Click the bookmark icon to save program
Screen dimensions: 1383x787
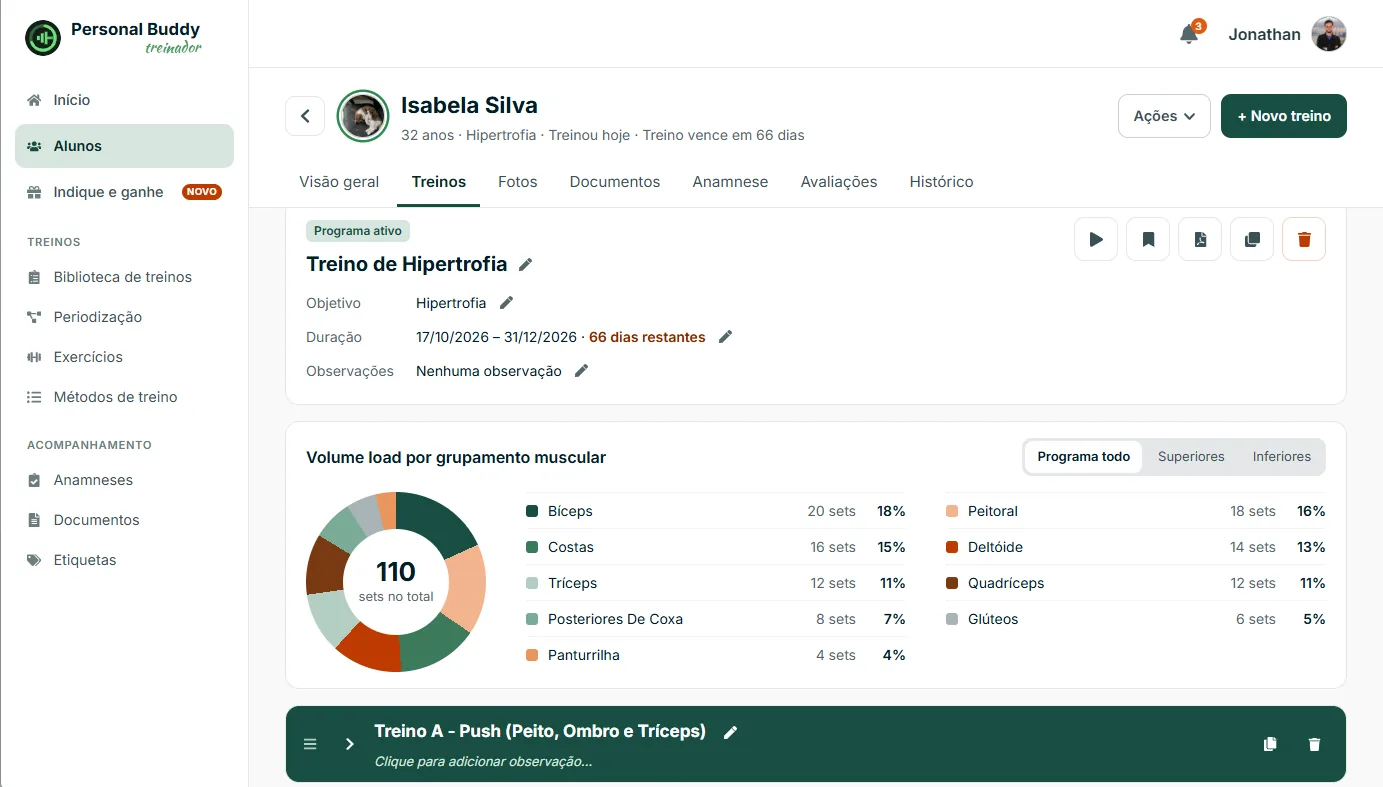click(x=1148, y=239)
